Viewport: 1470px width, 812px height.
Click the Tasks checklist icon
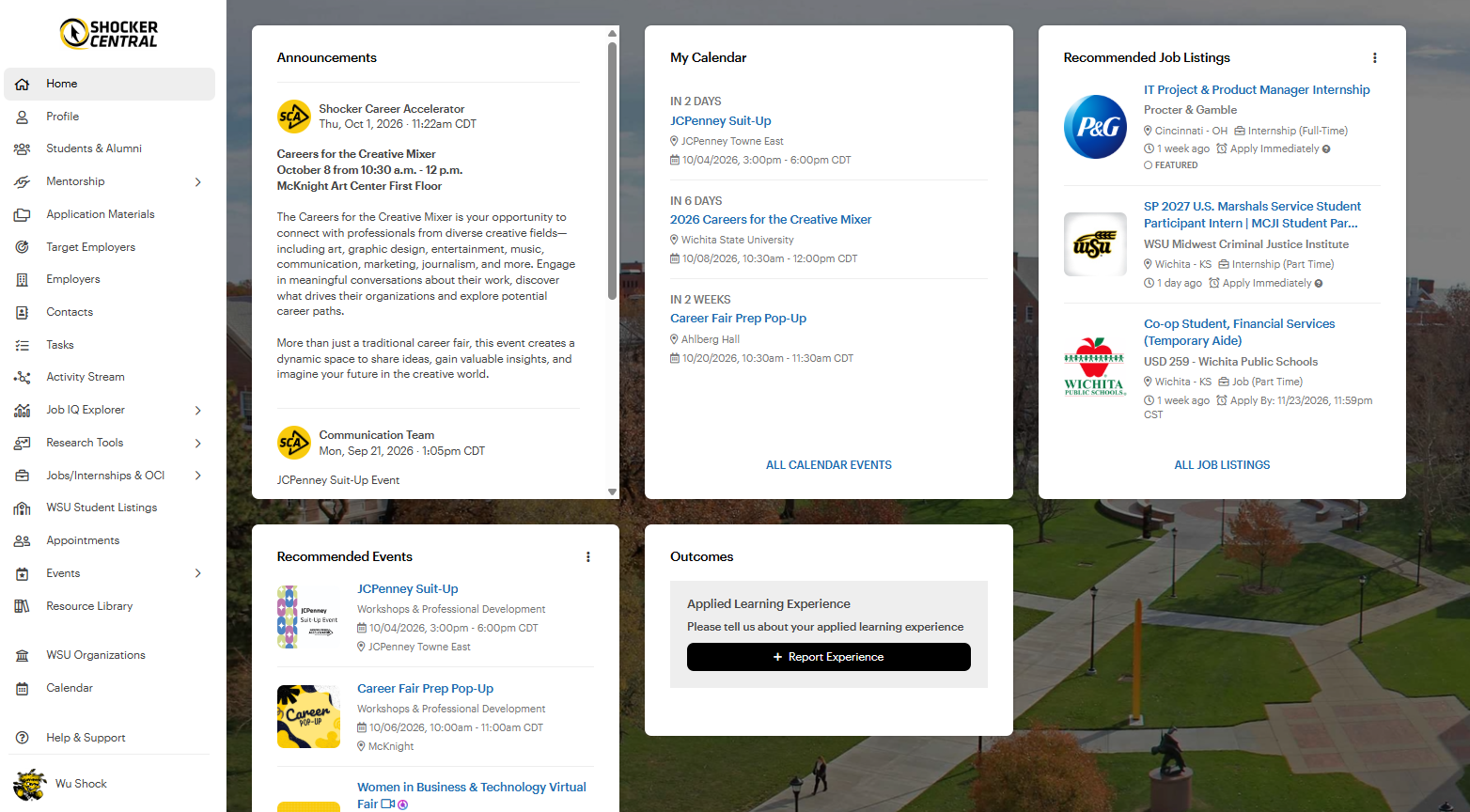coord(23,345)
